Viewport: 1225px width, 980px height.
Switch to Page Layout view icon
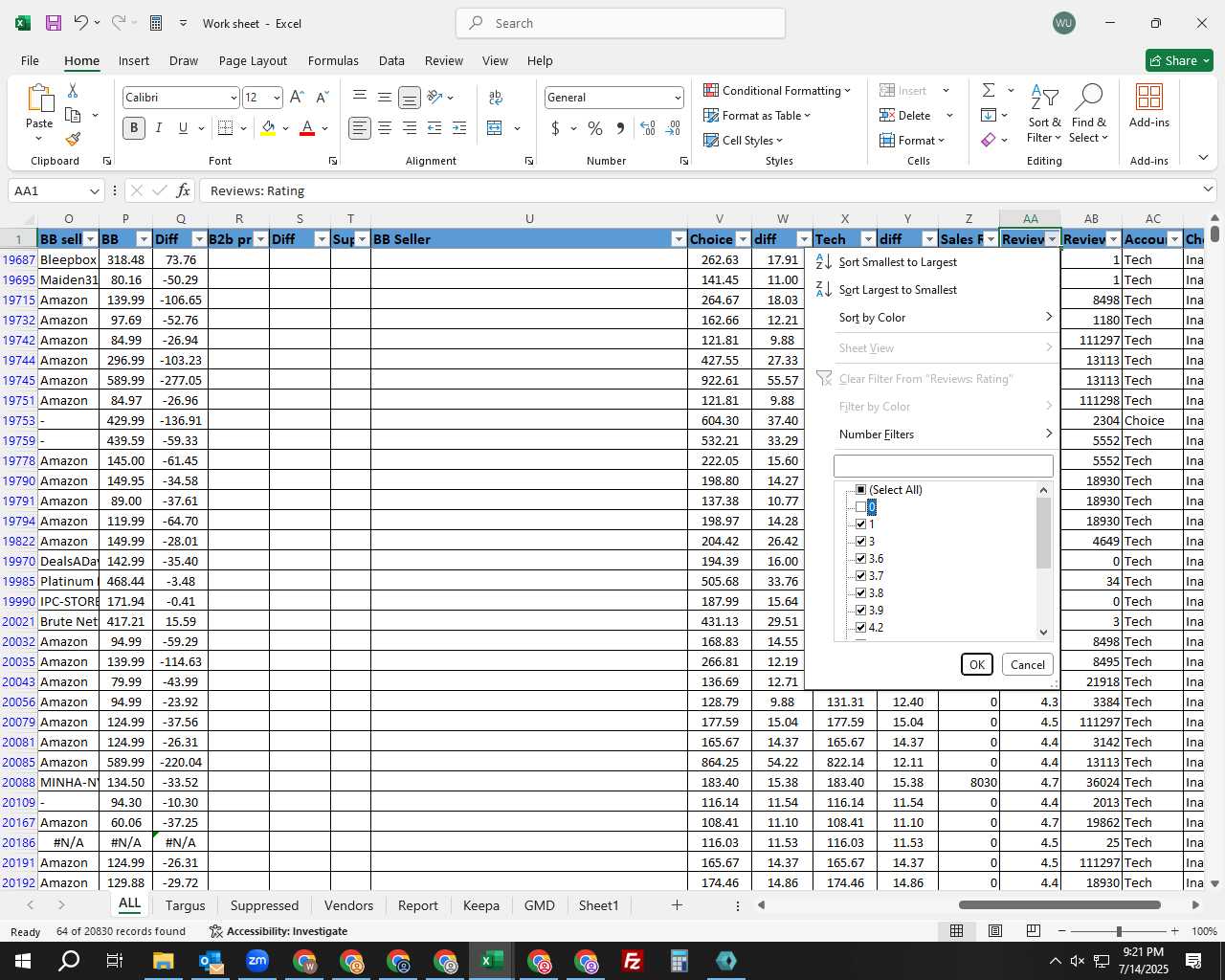point(994,930)
